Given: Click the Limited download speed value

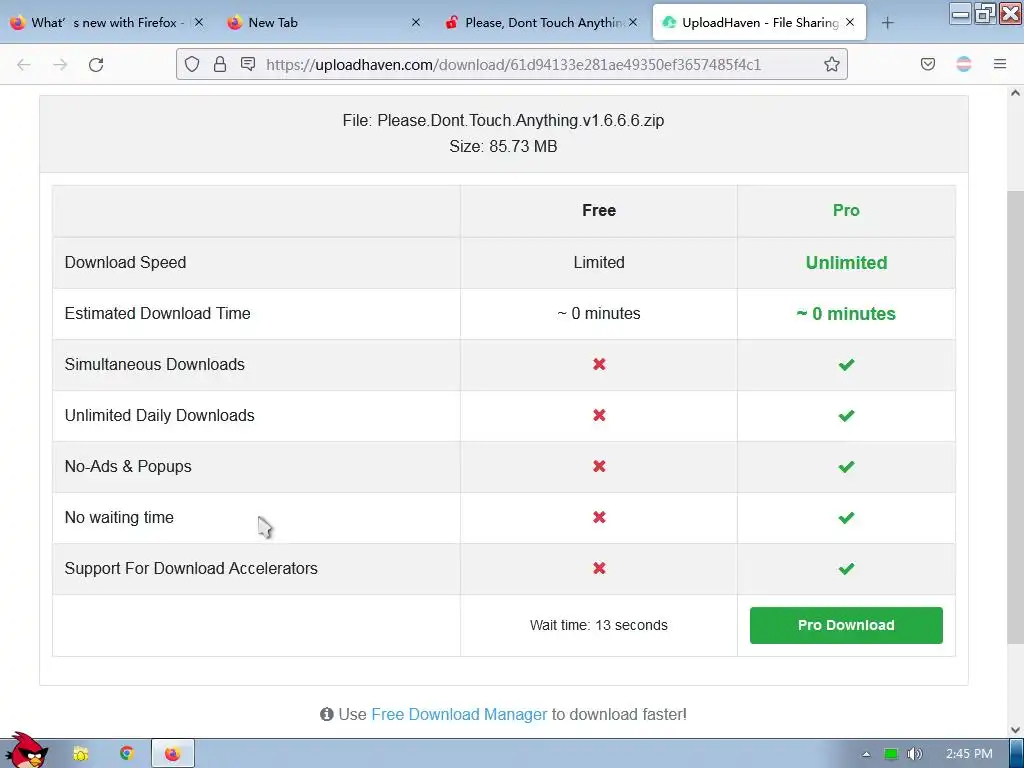Looking at the screenshot, I should [599, 262].
